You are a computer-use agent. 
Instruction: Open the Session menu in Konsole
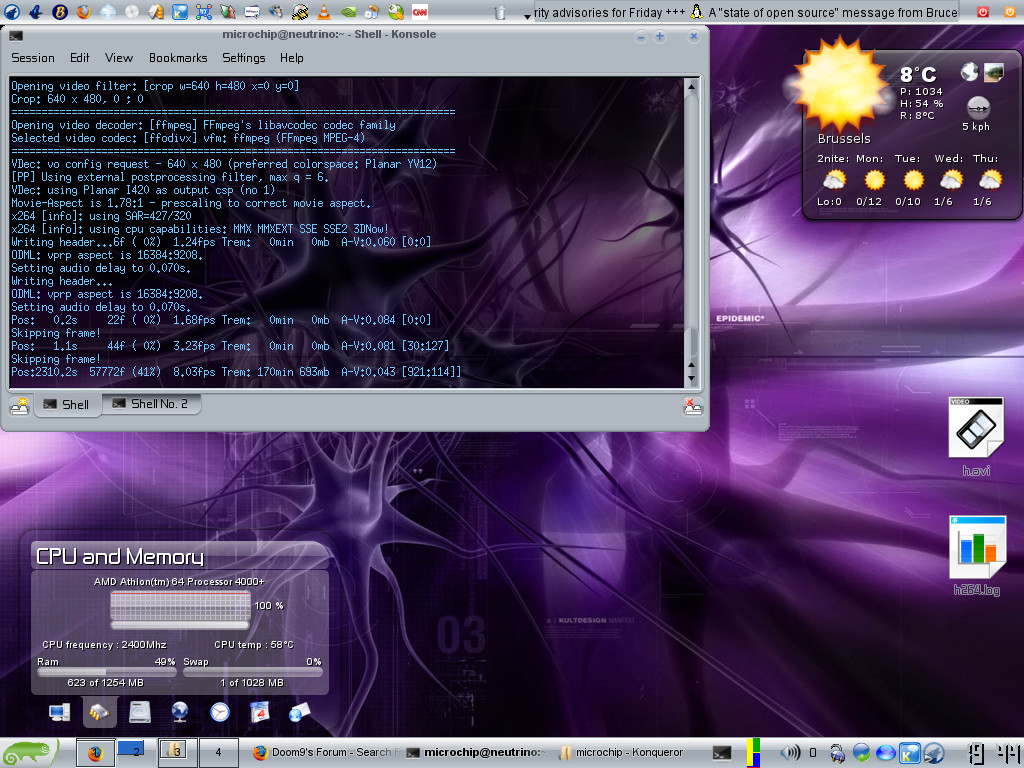click(33, 58)
